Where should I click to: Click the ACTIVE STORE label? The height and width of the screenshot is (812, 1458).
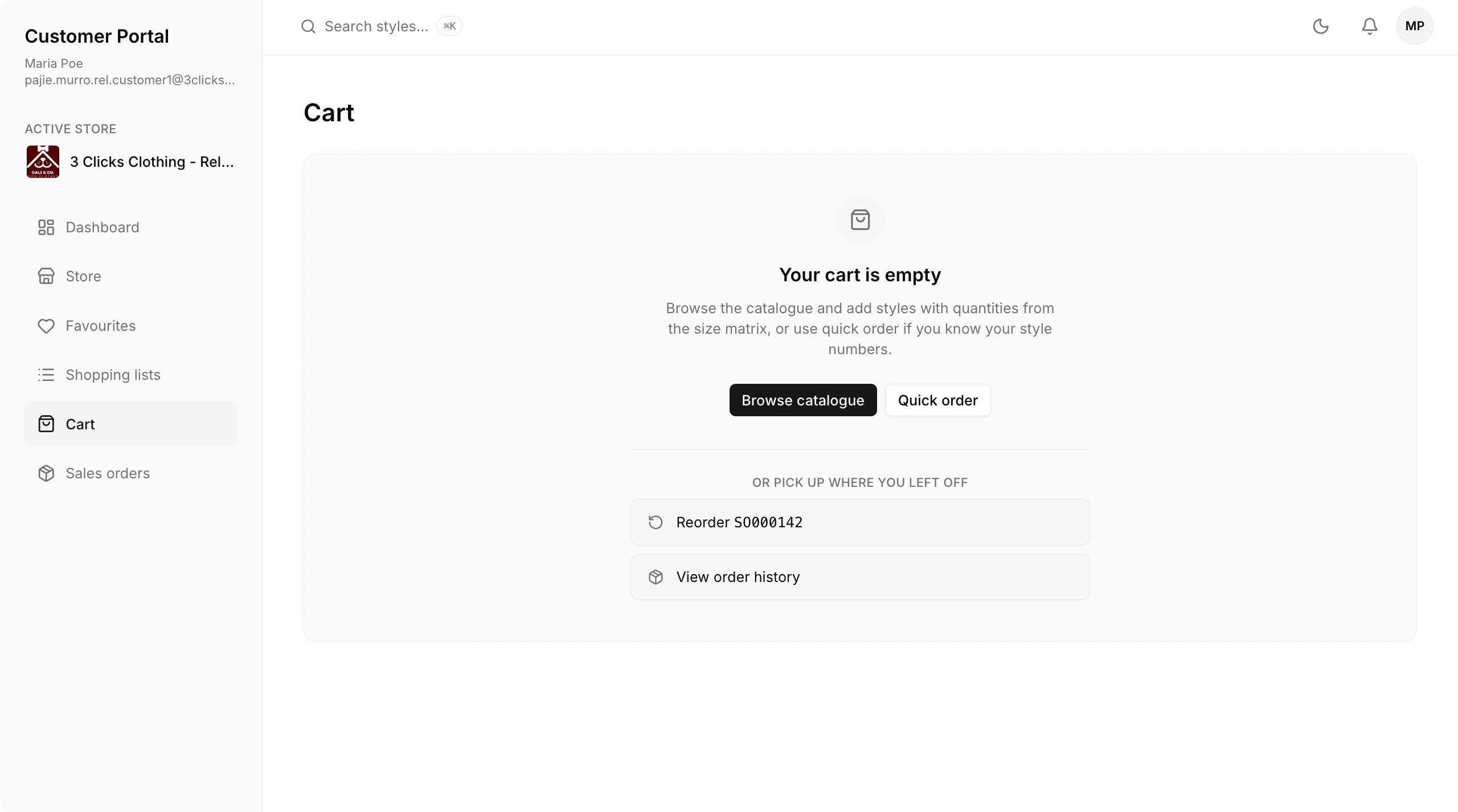click(71, 129)
